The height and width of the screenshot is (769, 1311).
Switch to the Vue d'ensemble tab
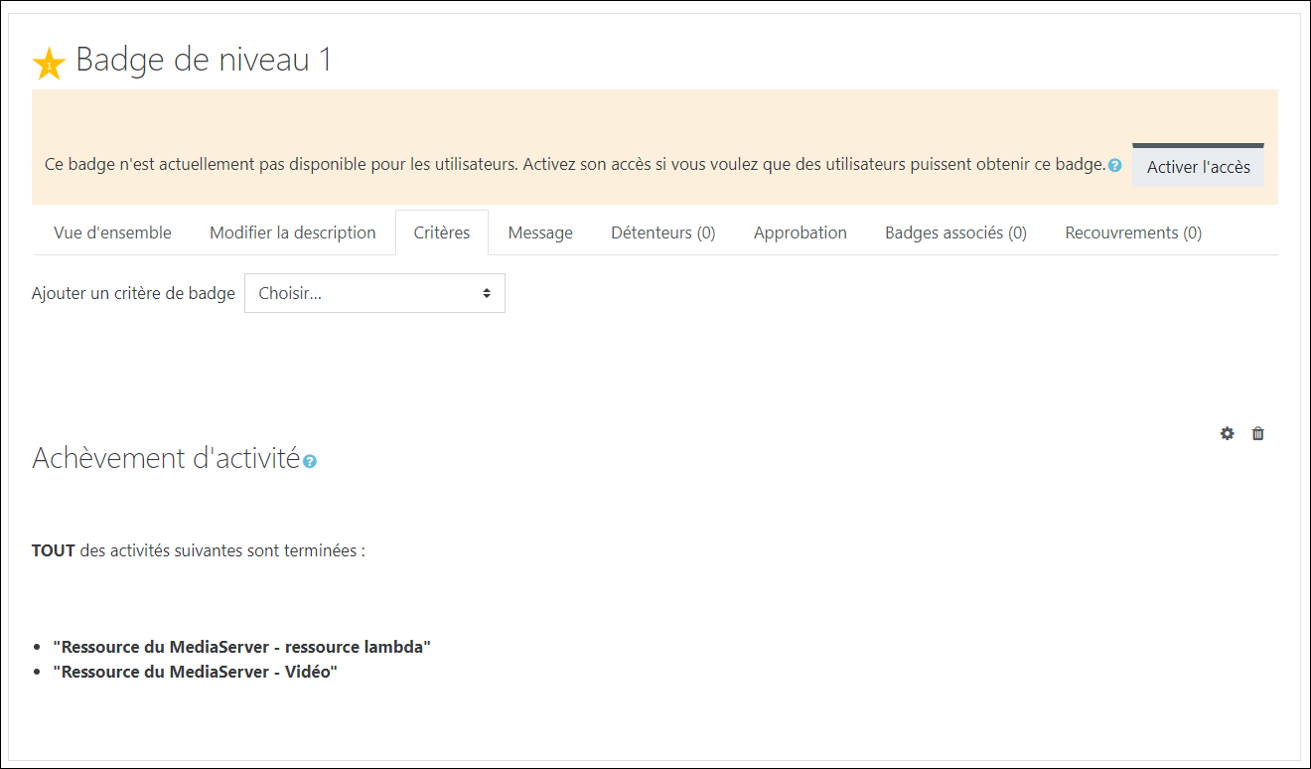(112, 233)
